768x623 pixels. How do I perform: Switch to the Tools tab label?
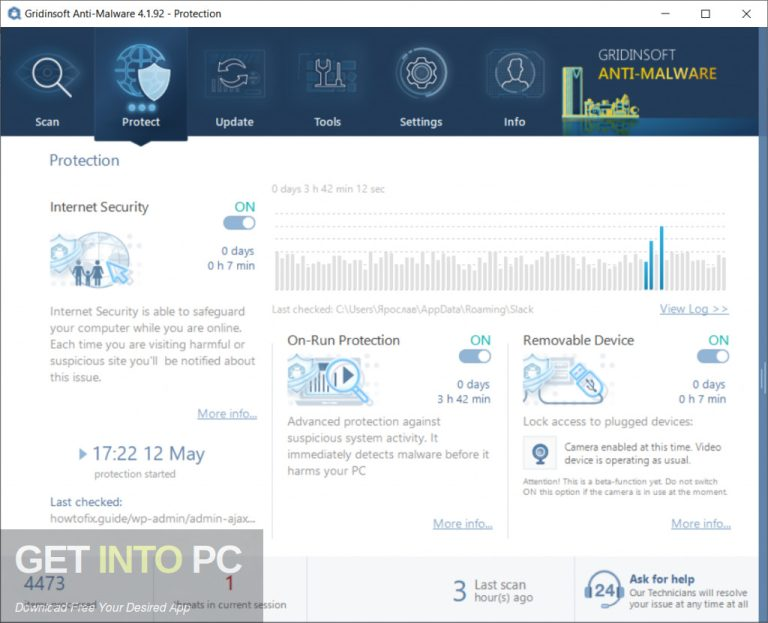click(327, 122)
